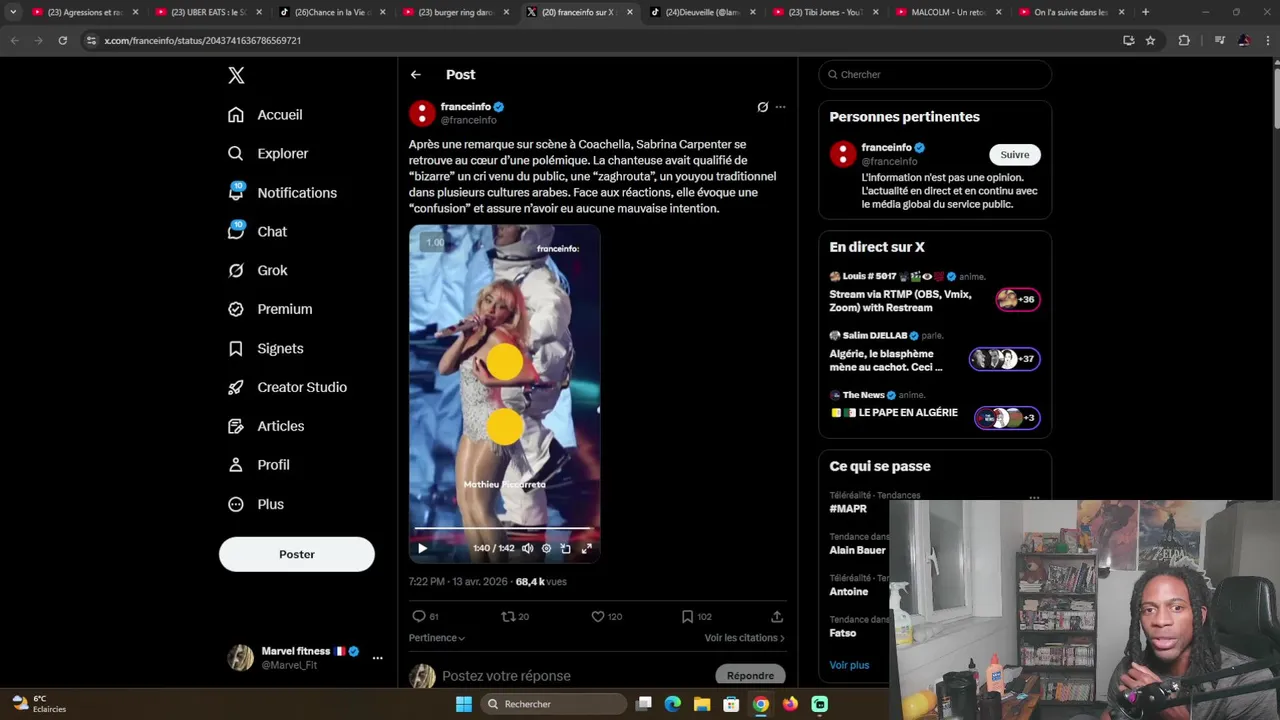Play the Sabrina Carpenter video
This screenshot has height=720, width=1280.
click(422, 548)
